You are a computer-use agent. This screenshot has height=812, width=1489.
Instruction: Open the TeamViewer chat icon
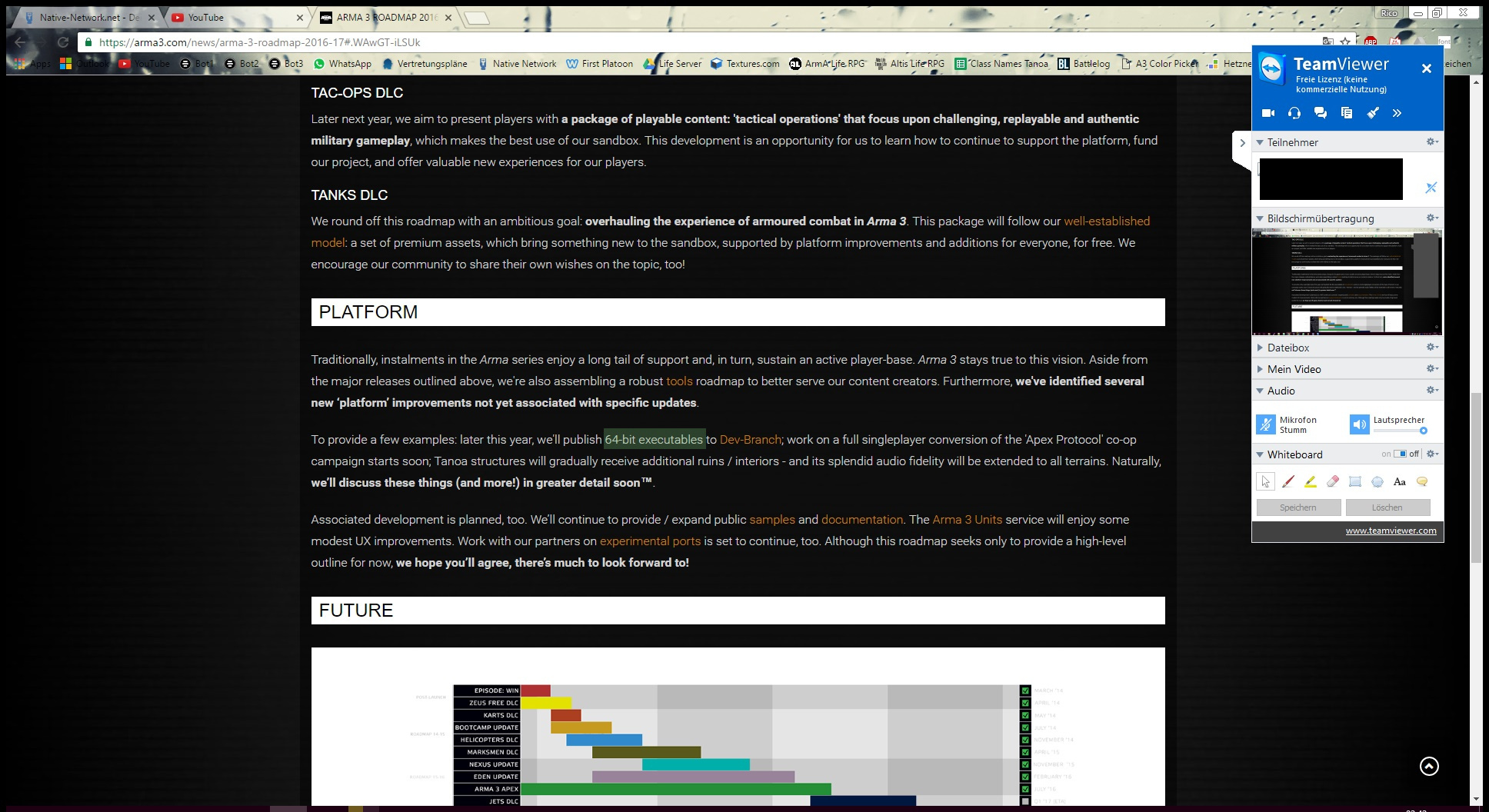pyautogui.click(x=1321, y=113)
